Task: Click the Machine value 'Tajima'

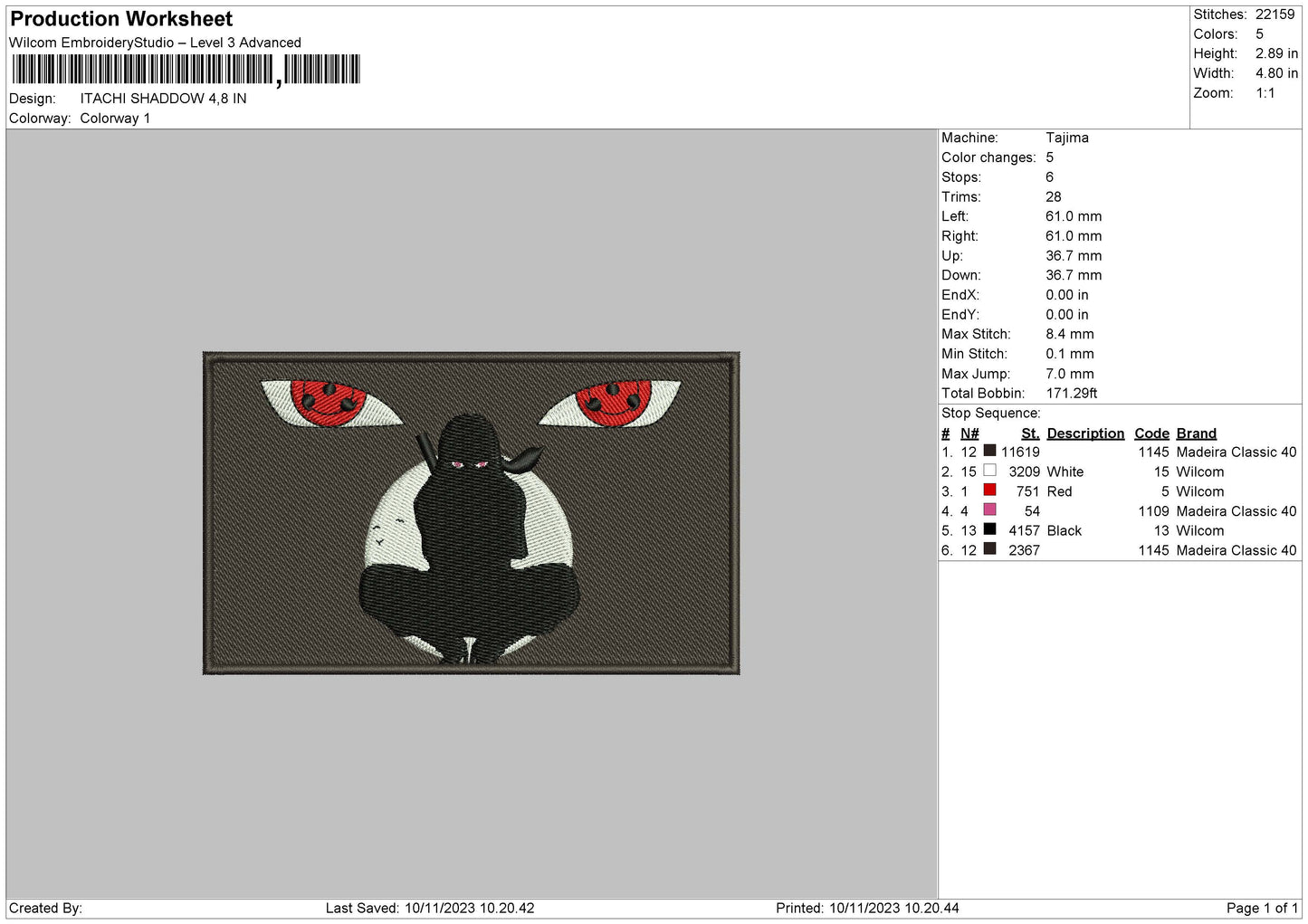Action: 1066,138
